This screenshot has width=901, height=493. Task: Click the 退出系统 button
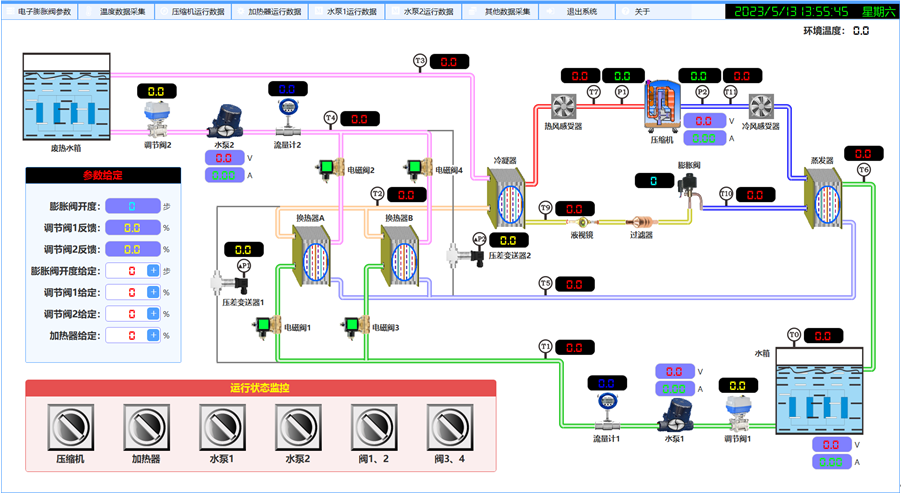click(x=581, y=12)
